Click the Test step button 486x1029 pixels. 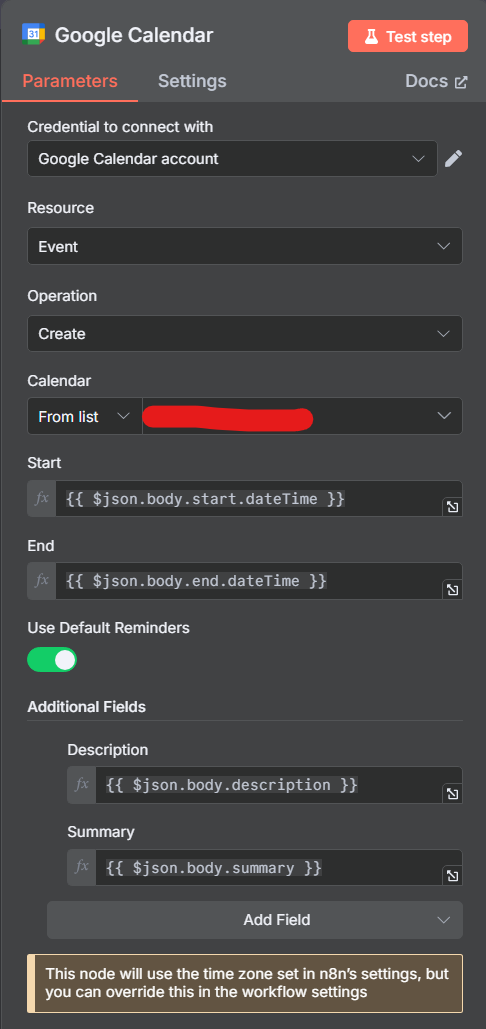coord(407,36)
